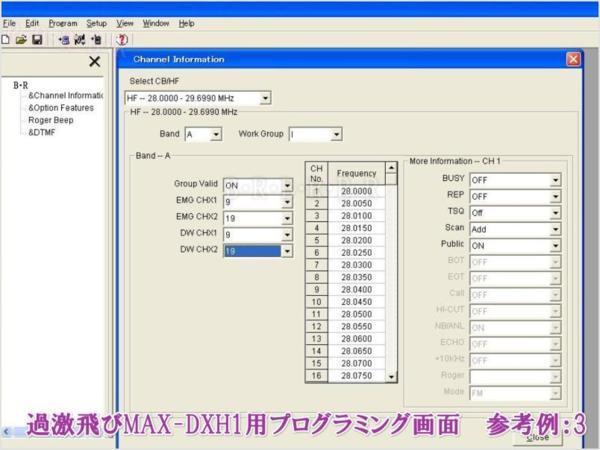Select frequency cell 28.0150
Screen dimensions: 600x450
point(357,228)
